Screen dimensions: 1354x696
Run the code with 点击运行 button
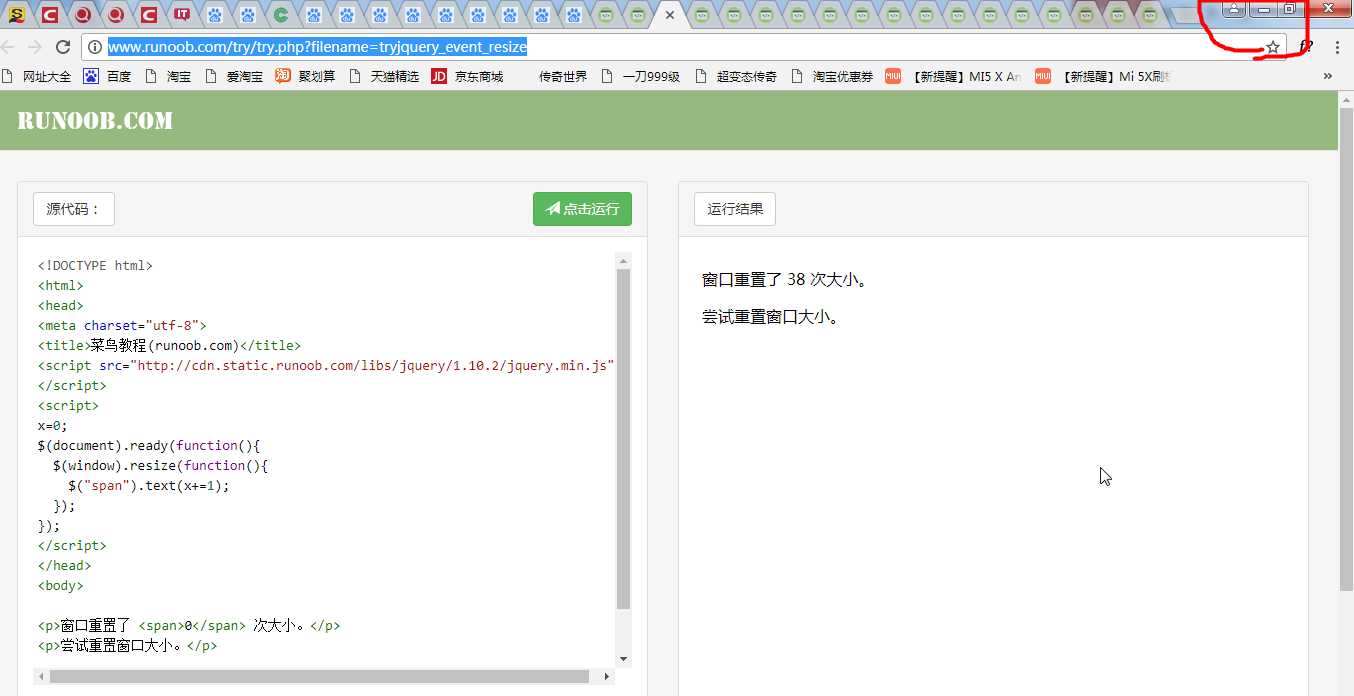point(582,209)
